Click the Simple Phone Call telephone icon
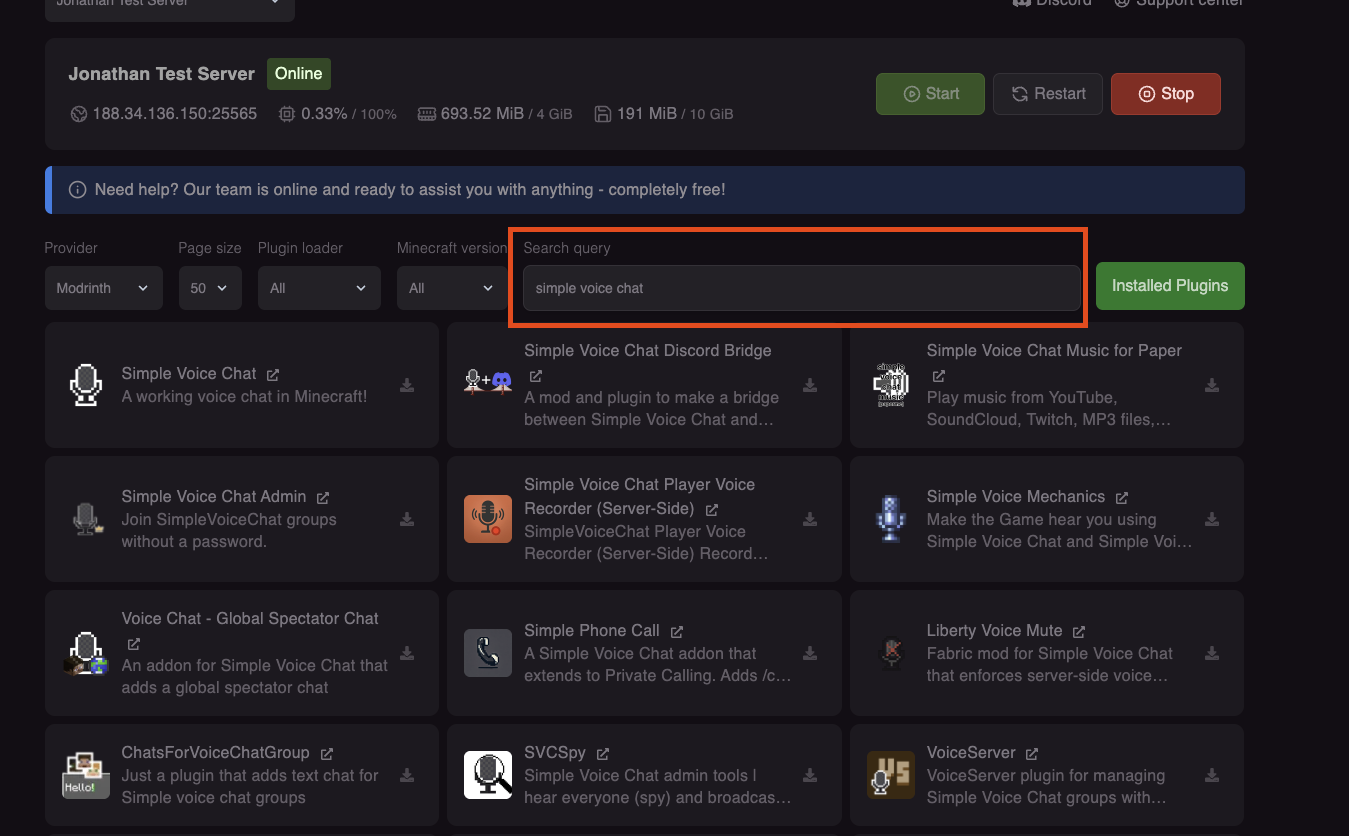This screenshot has width=1349, height=836. point(488,652)
